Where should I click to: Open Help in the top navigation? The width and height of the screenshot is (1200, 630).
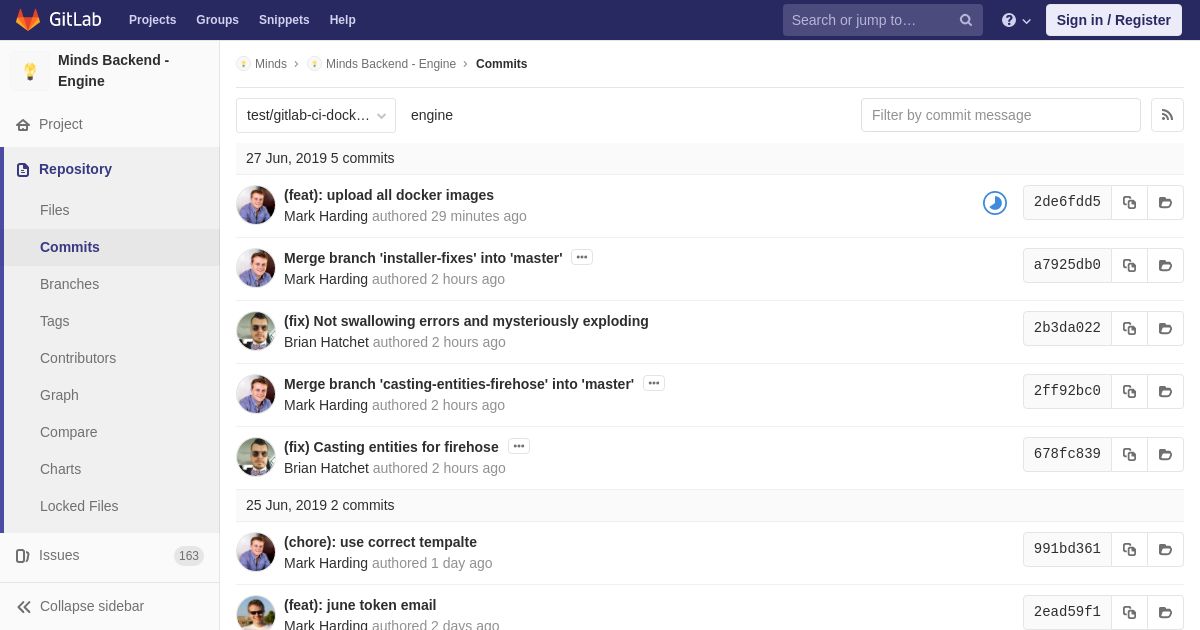point(343,20)
